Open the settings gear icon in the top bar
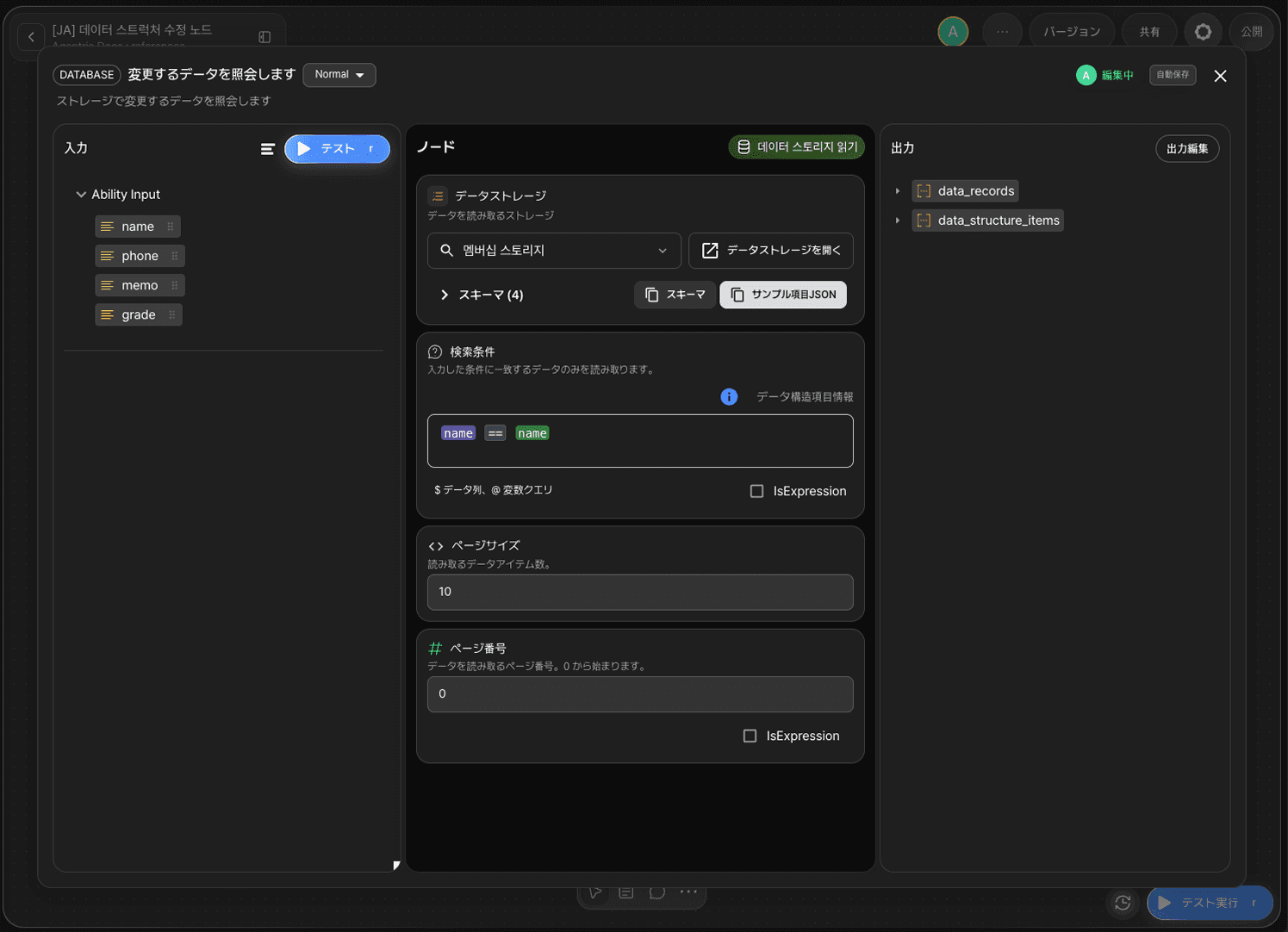This screenshot has width=1288, height=932. [1203, 32]
